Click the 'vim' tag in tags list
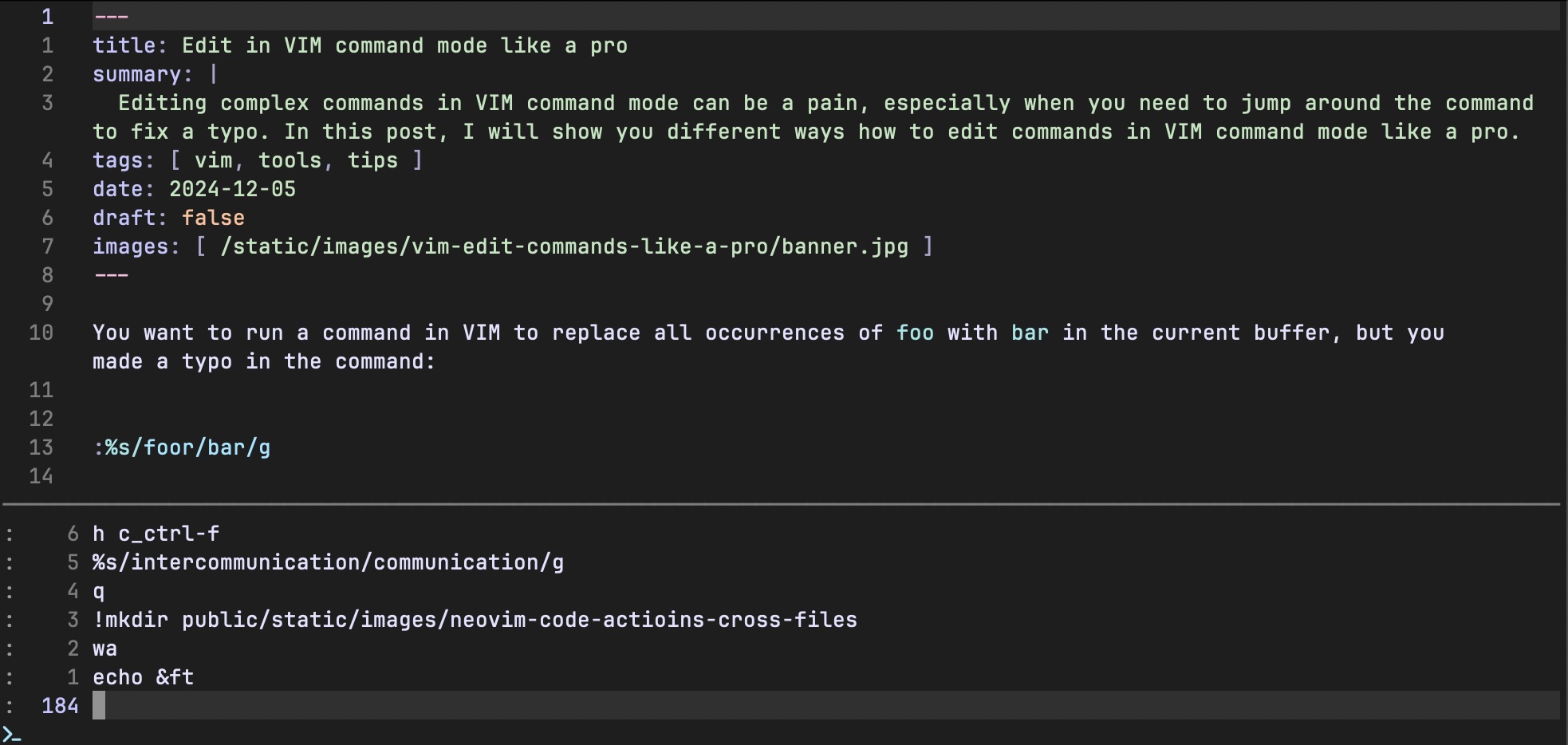The height and width of the screenshot is (745, 1568). (x=213, y=160)
